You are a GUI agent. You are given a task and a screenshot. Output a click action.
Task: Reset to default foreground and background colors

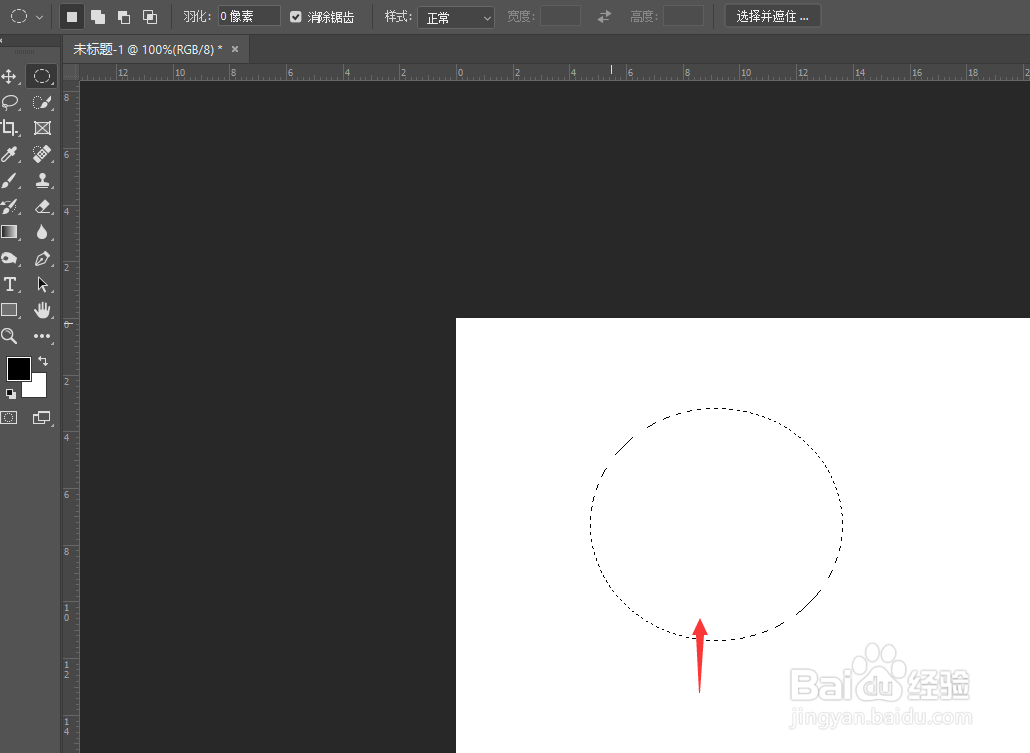[x=11, y=394]
